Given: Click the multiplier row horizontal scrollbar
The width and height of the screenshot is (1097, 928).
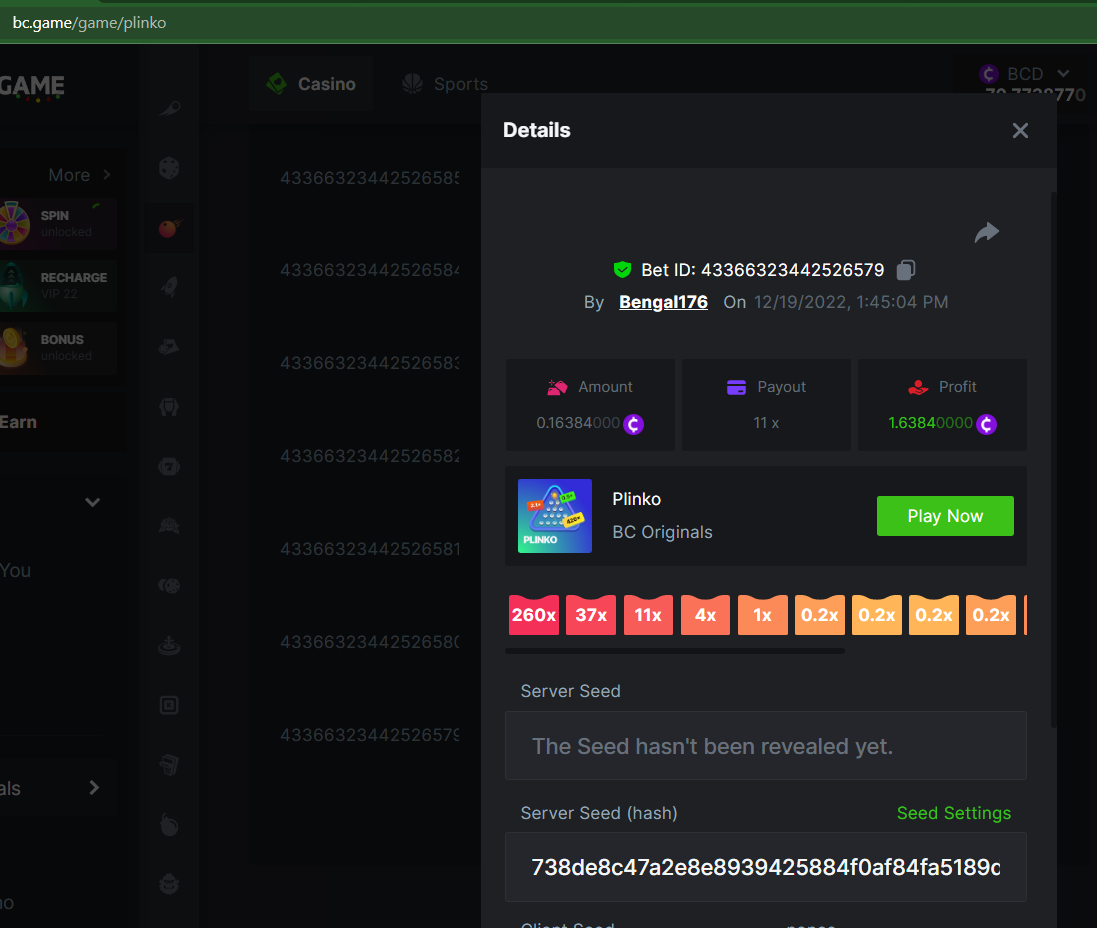Looking at the screenshot, I should pyautogui.click(x=674, y=651).
